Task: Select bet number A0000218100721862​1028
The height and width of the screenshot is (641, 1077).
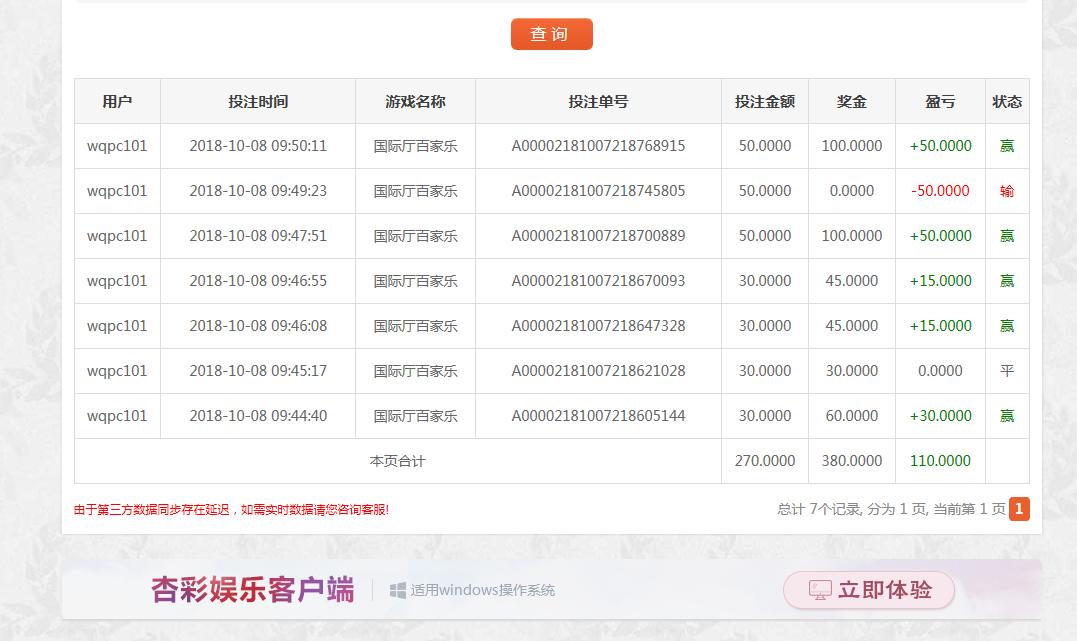Action: pyautogui.click(x=598, y=371)
